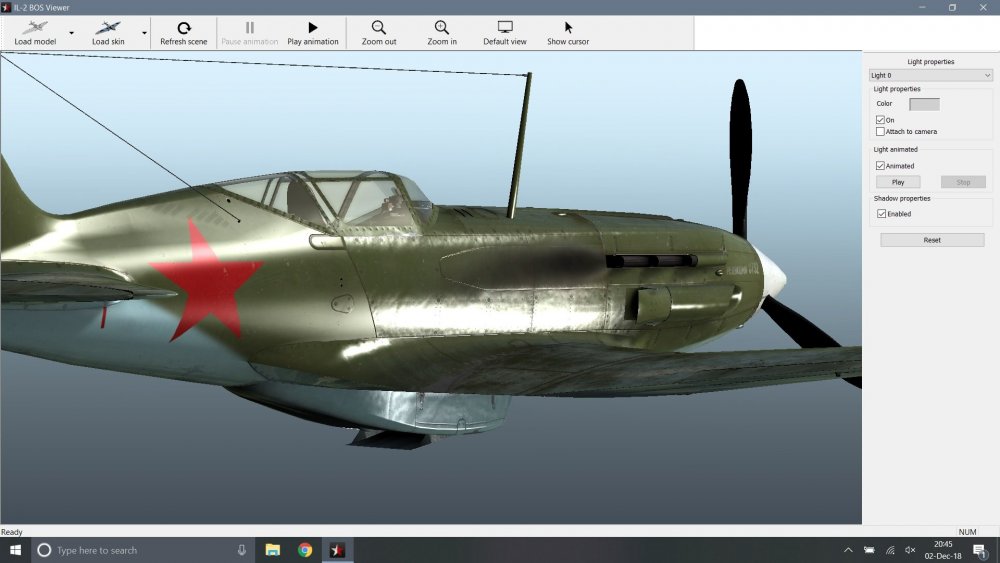The width and height of the screenshot is (1000, 563).
Task: Reset to Default view
Action: pyautogui.click(x=505, y=28)
